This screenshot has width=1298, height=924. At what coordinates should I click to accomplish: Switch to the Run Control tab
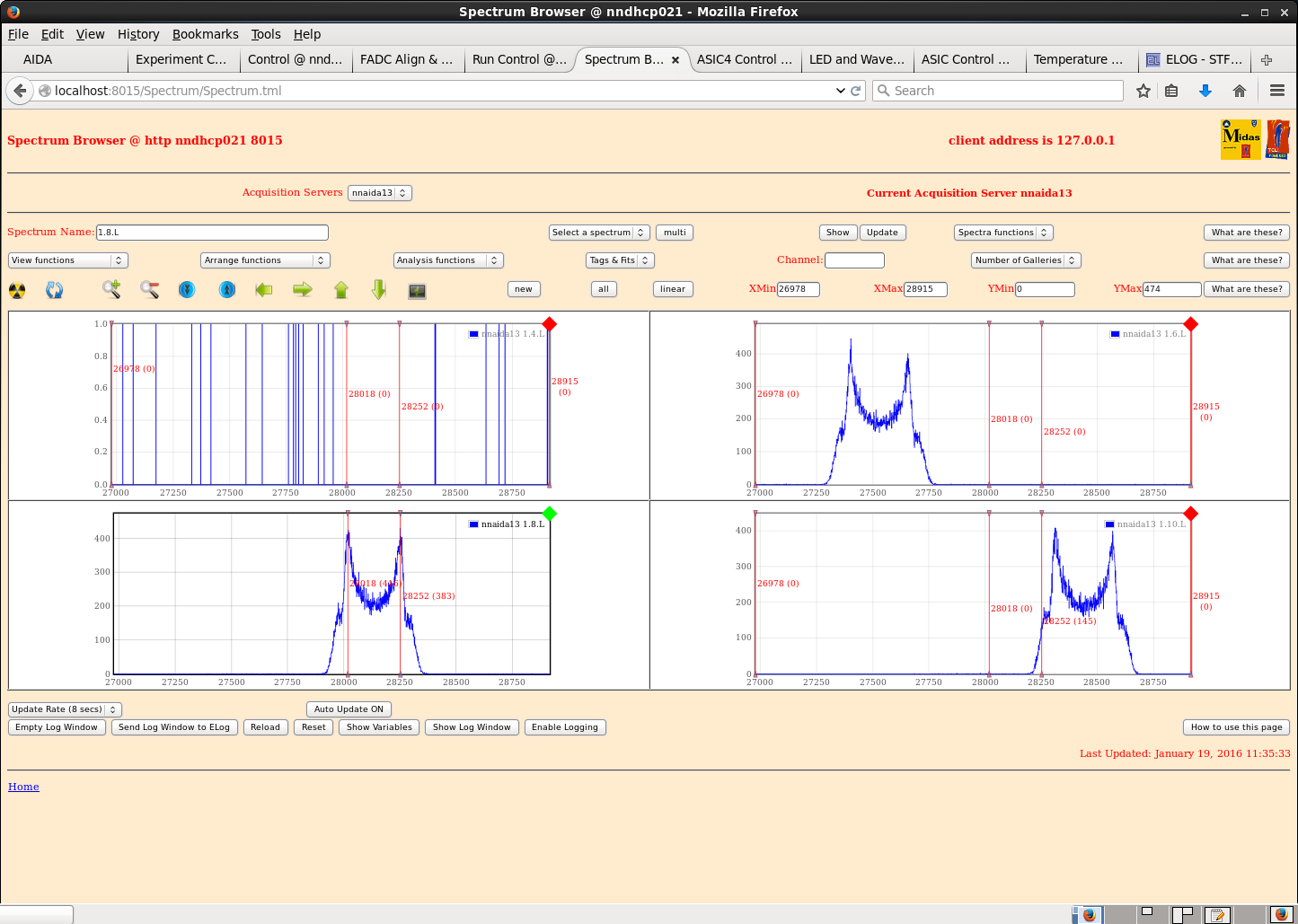click(518, 59)
